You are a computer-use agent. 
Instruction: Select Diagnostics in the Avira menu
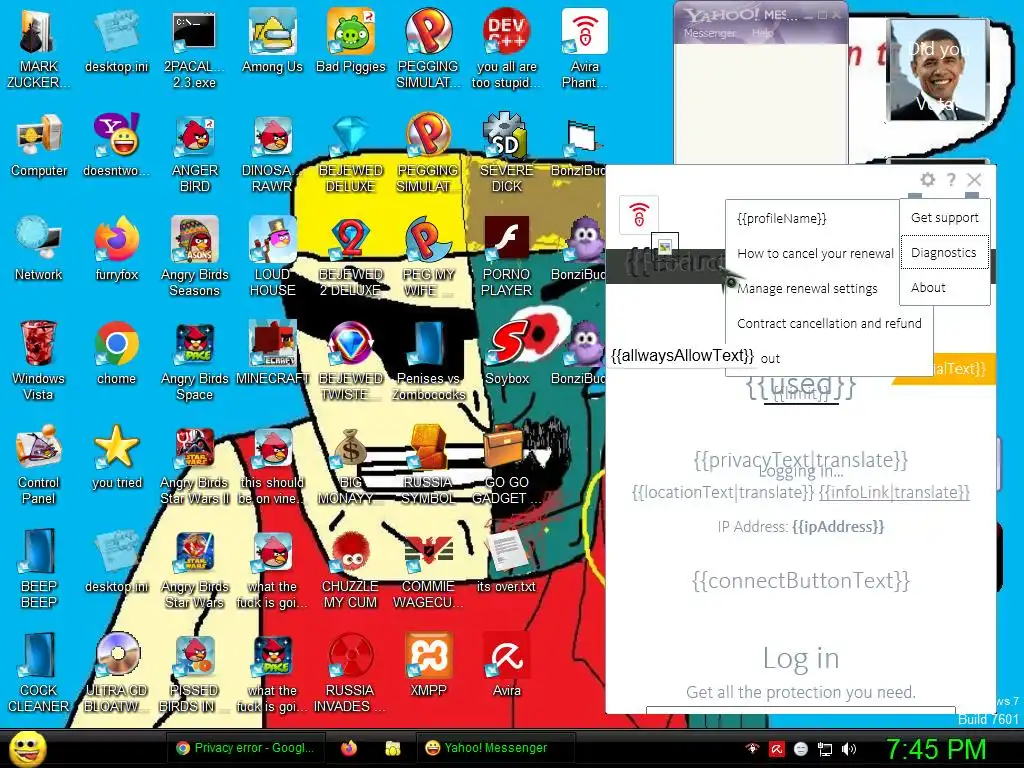point(944,253)
